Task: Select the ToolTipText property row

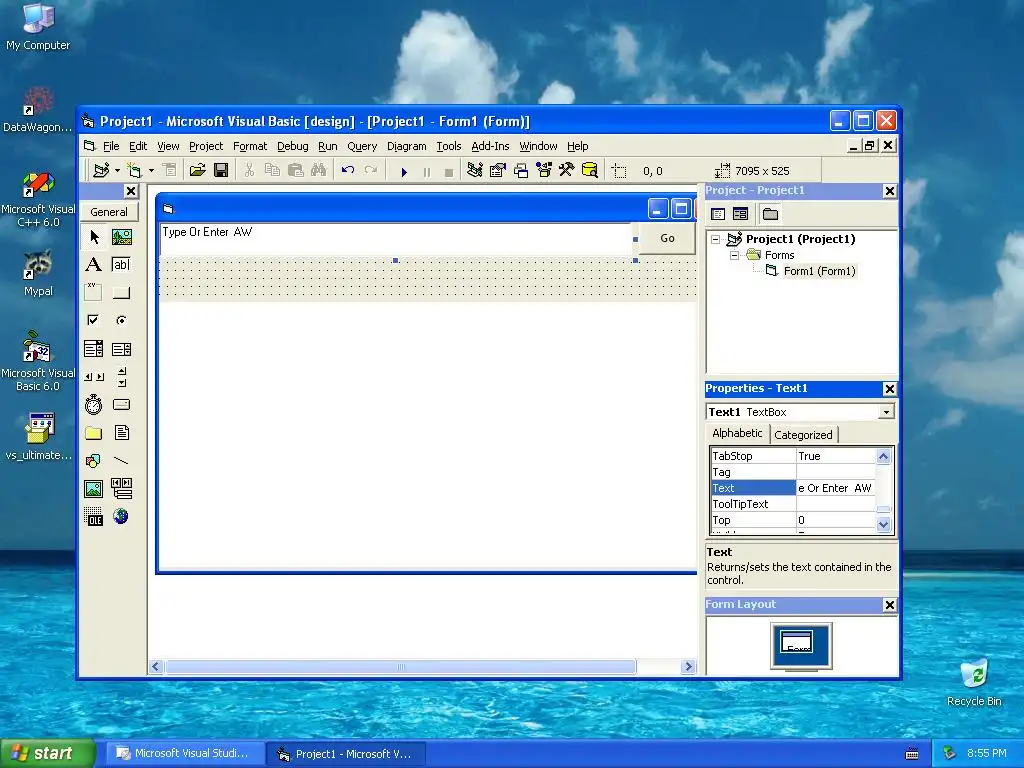Action: click(x=793, y=504)
